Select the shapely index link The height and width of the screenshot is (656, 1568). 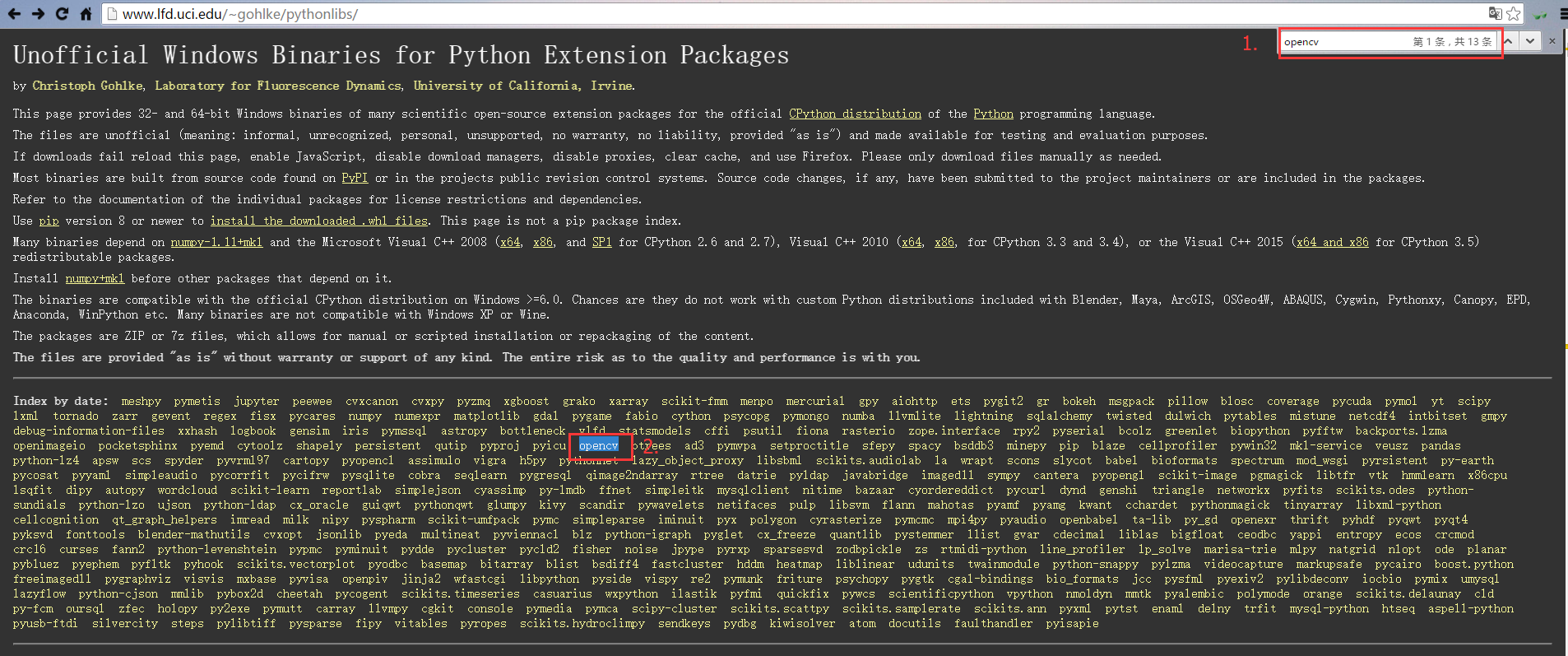click(319, 445)
